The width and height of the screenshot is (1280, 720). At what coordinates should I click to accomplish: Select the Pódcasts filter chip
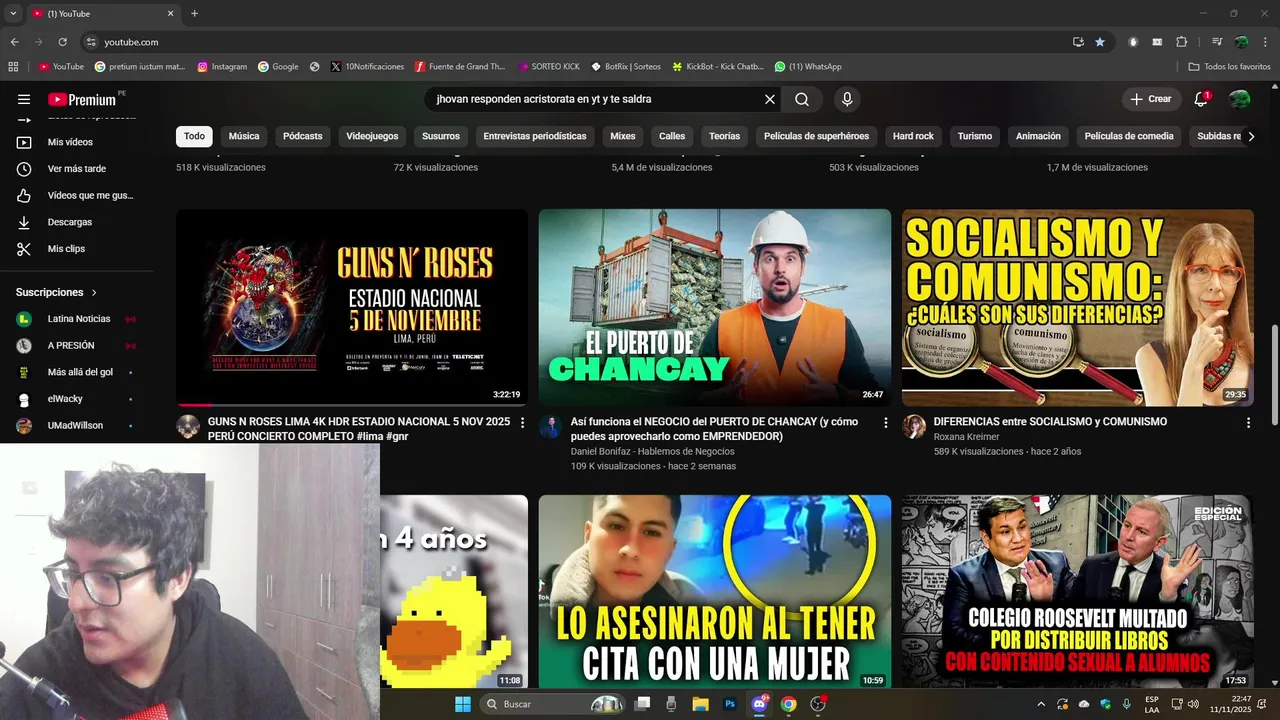tap(303, 136)
